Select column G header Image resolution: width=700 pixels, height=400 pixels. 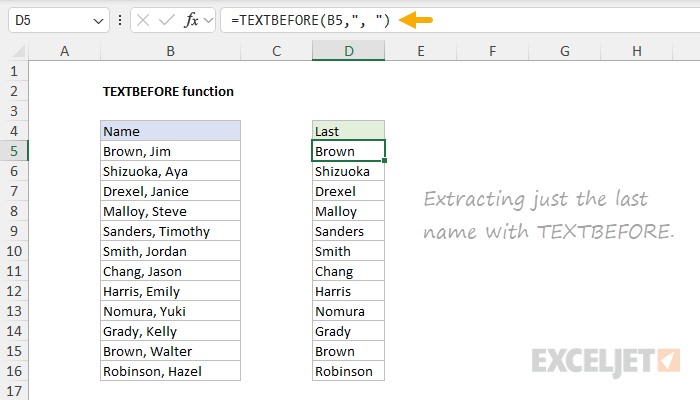click(565, 51)
